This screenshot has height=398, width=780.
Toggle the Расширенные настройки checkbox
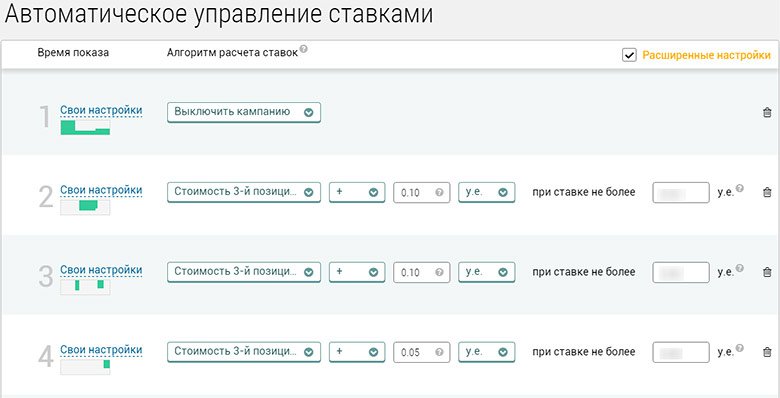point(629,55)
